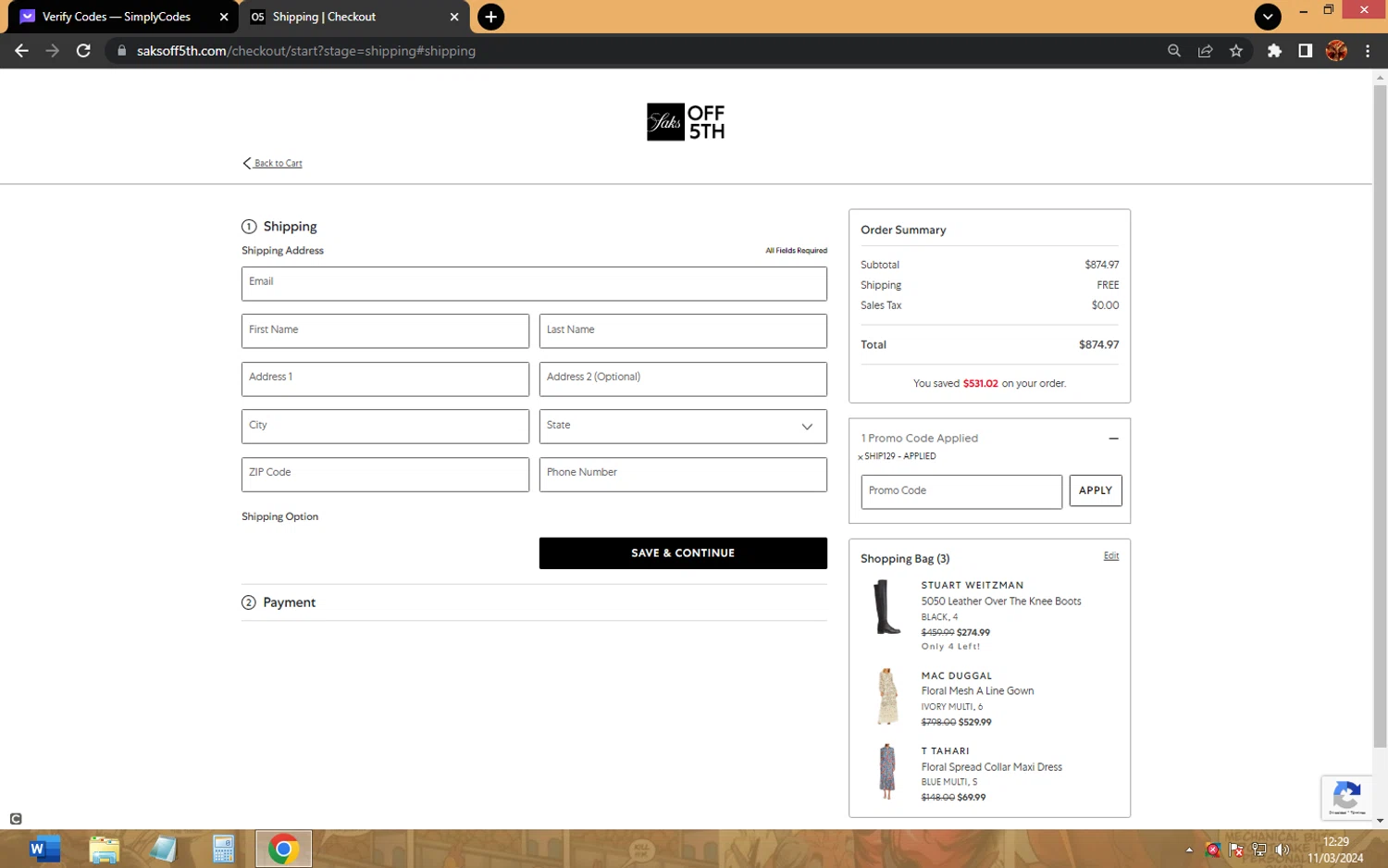Close the Shipping Checkout tab
Viewport: 1388px width, 868px height.
tap(454, 17)
